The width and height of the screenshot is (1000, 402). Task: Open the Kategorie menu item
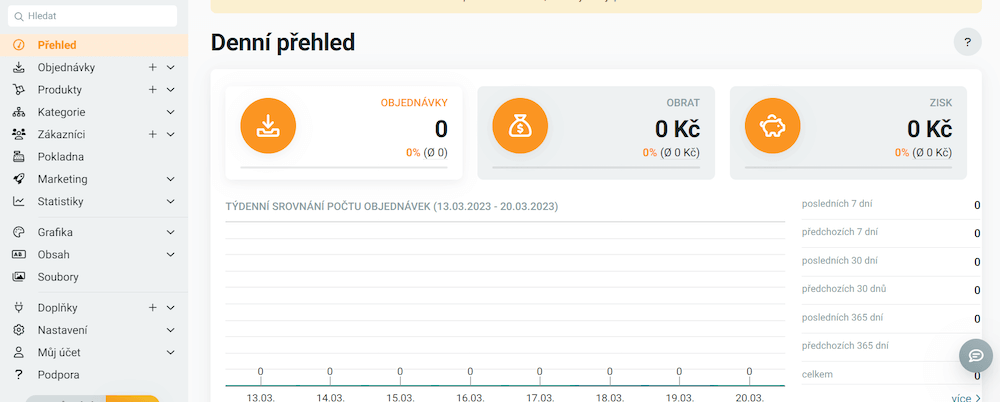(61, 112)
